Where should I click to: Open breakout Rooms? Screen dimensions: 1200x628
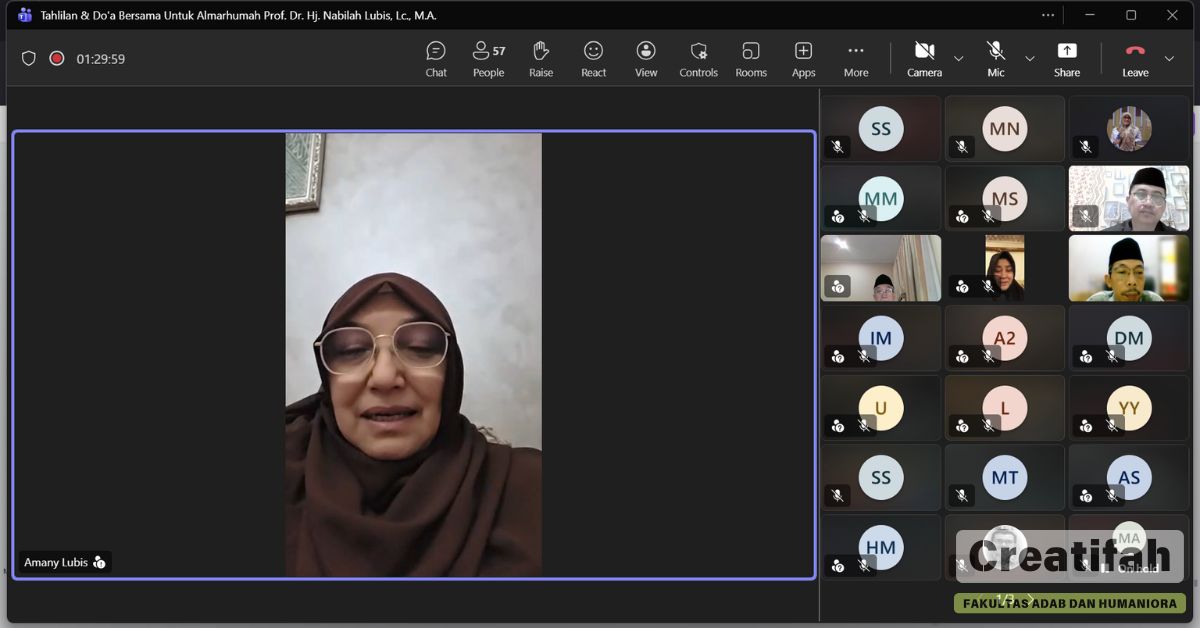click(751, 58)
